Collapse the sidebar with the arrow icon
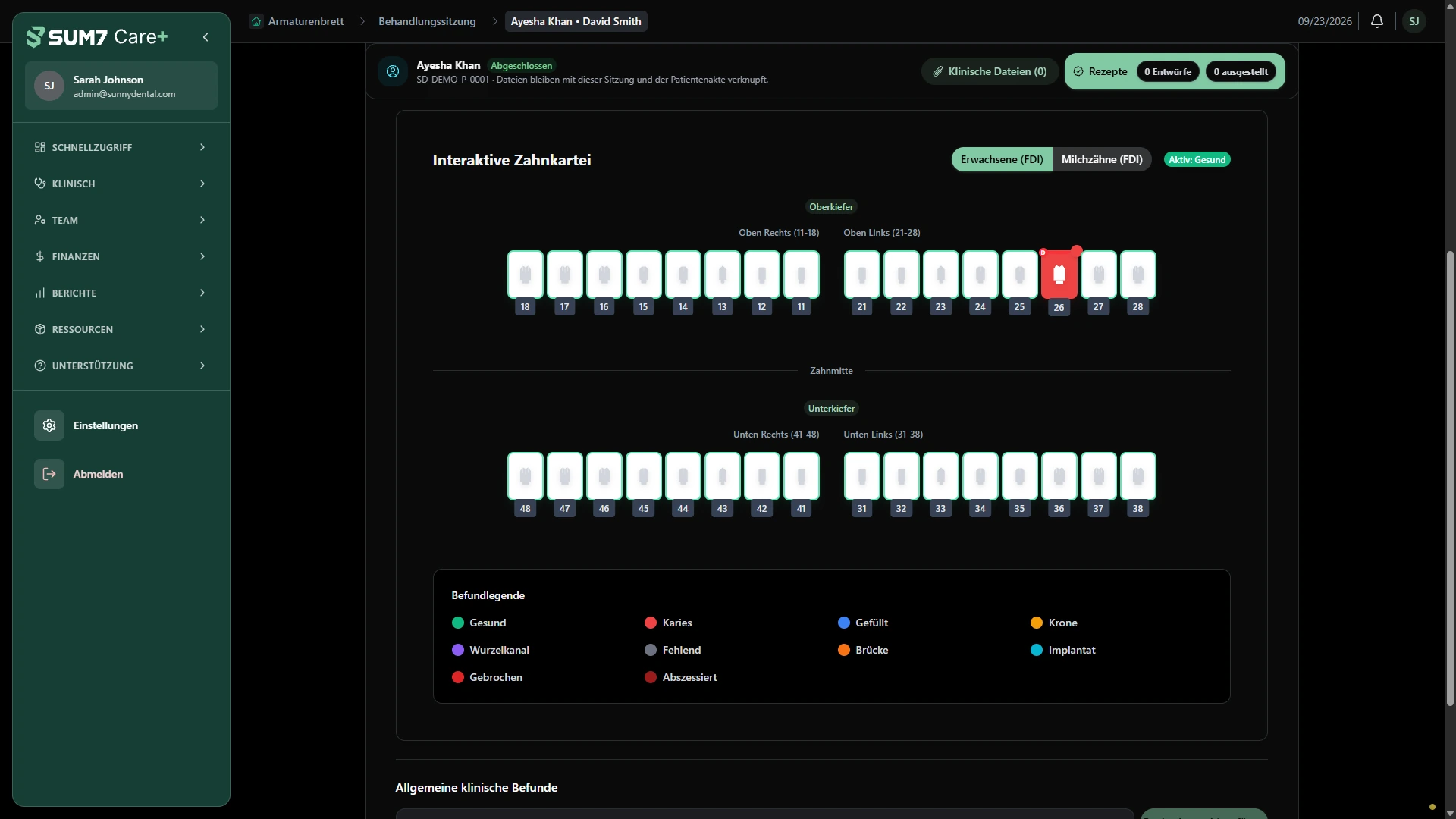The width and height of the screenshot is (1456, 819). [206, 37]
